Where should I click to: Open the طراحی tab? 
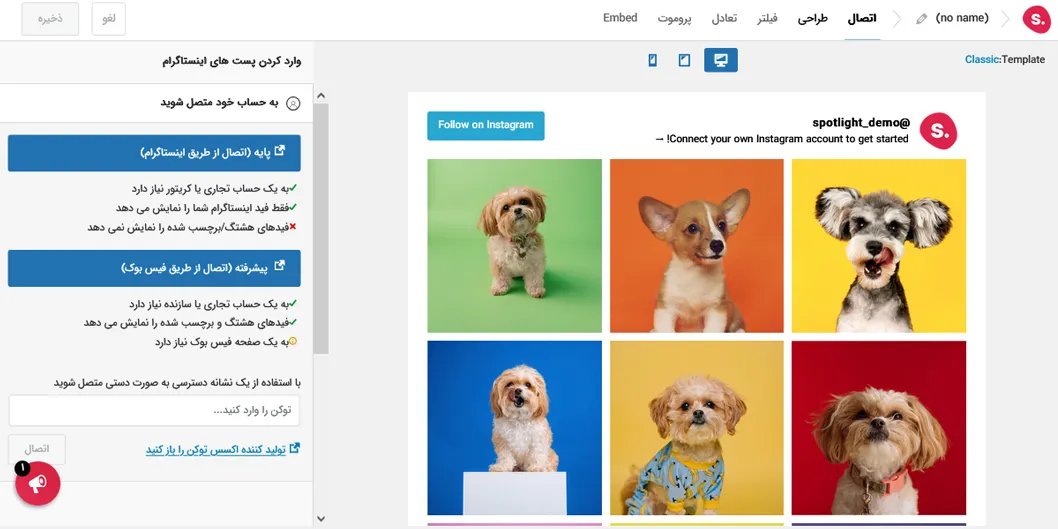pos(812,18)
